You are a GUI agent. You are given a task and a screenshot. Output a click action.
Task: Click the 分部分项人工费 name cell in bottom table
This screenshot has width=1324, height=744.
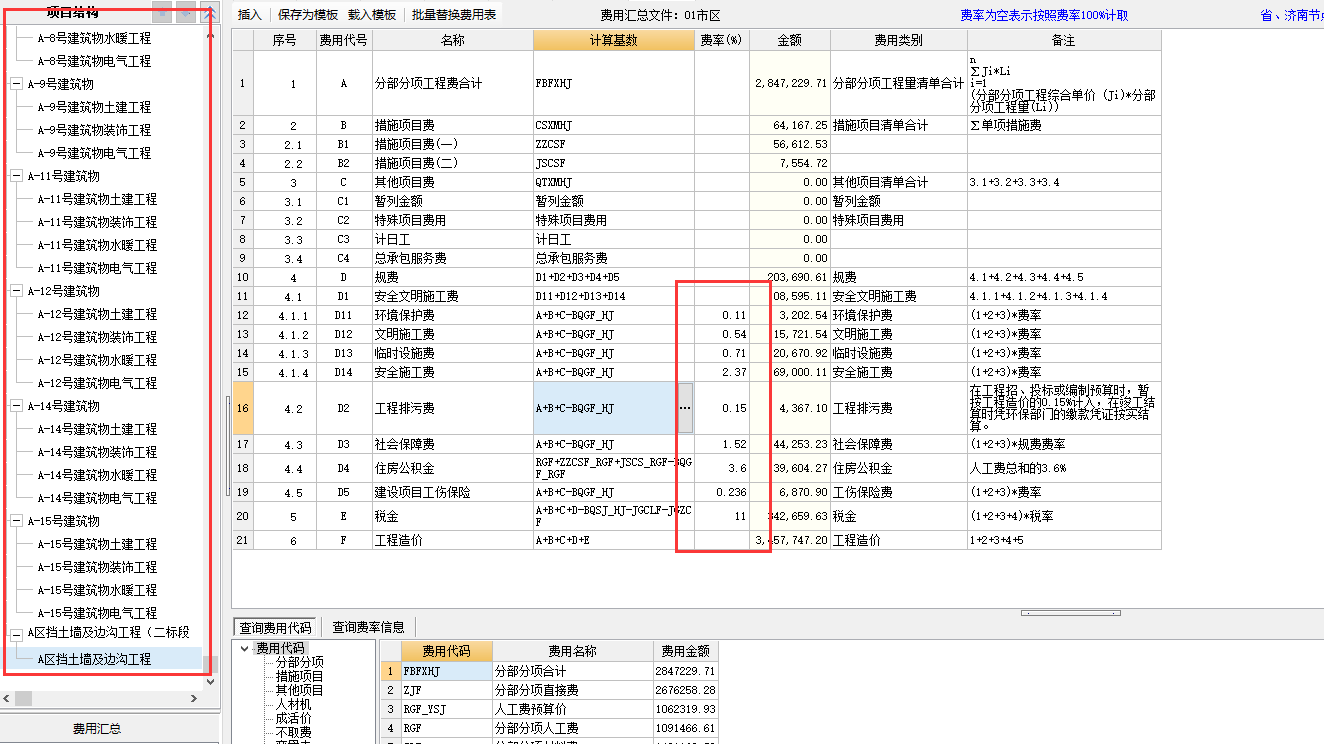click(572, 728)
